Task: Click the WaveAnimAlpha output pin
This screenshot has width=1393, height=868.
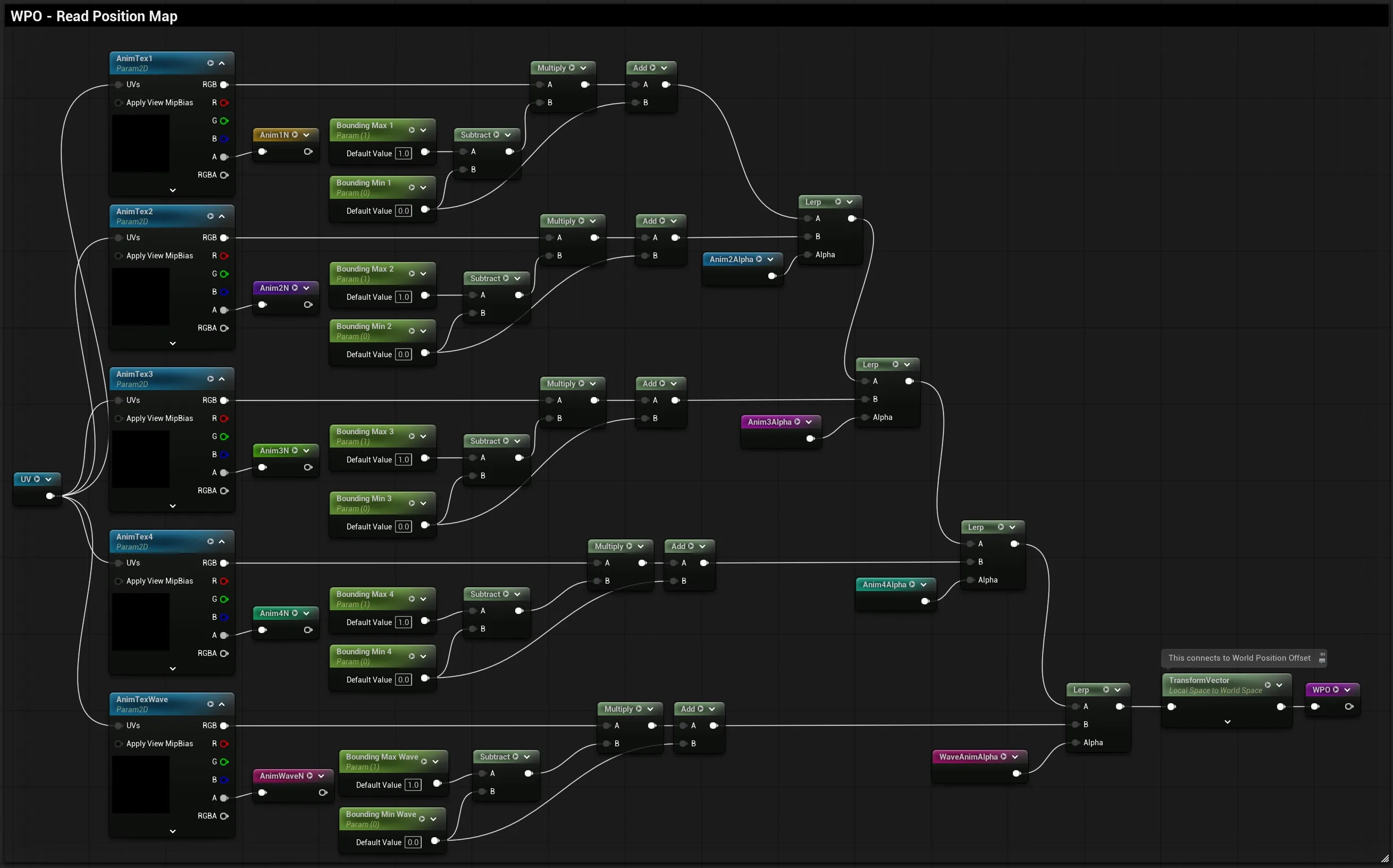Action: 1017,773
